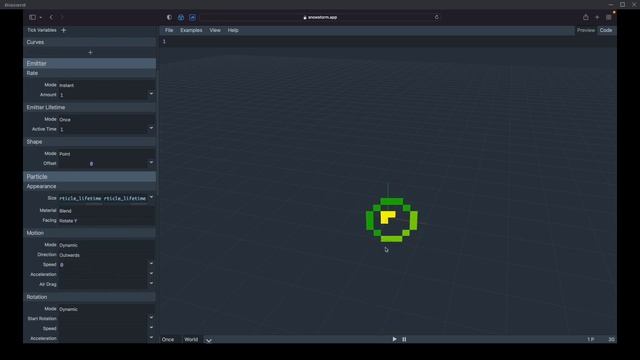Viewport: 640px width, 360px height.
Task: Switch to the Code tab
Action: (x=606, y=30)
